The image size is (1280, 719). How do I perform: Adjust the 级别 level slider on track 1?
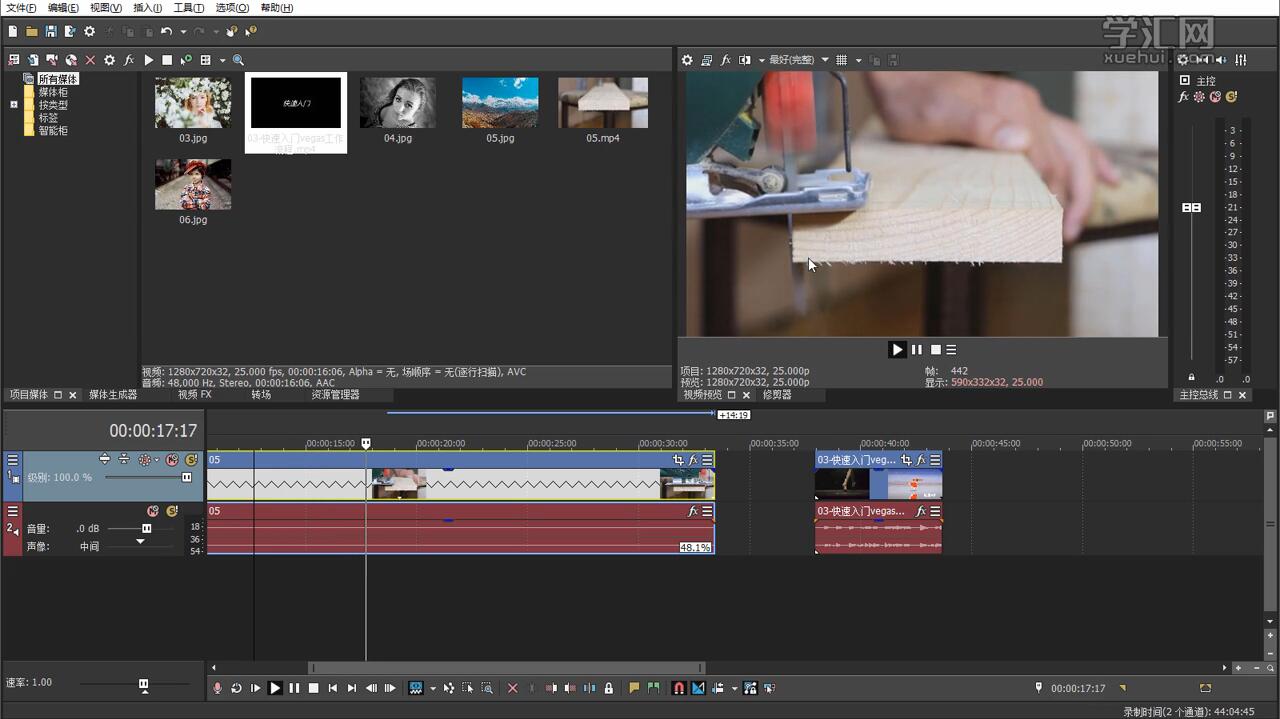click(x=186, y=477)
